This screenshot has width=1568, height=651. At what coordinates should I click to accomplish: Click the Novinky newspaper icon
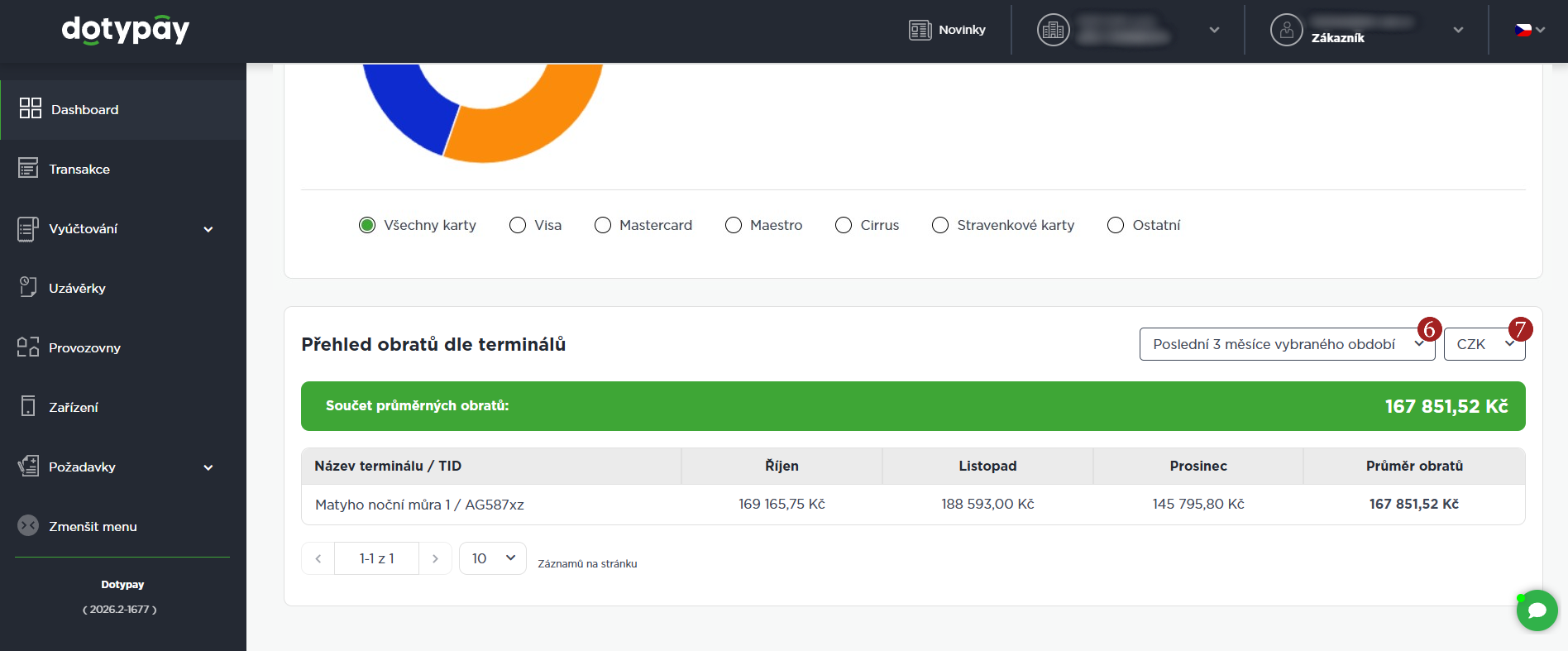point(920,30)
